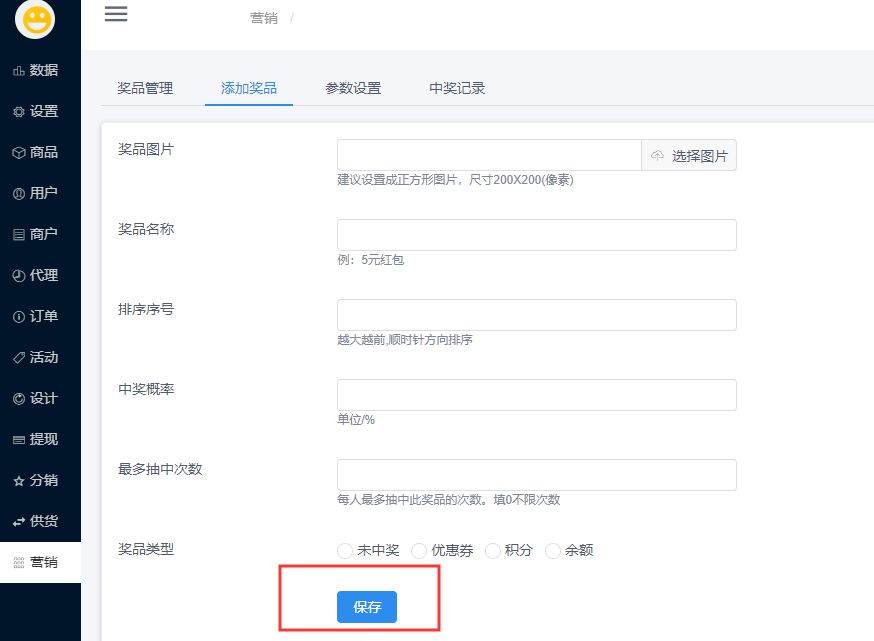Open the 提现 sidebar item
Image resolution: width=874 pixels, height=641 pixels.
click(x=40, y=439)
